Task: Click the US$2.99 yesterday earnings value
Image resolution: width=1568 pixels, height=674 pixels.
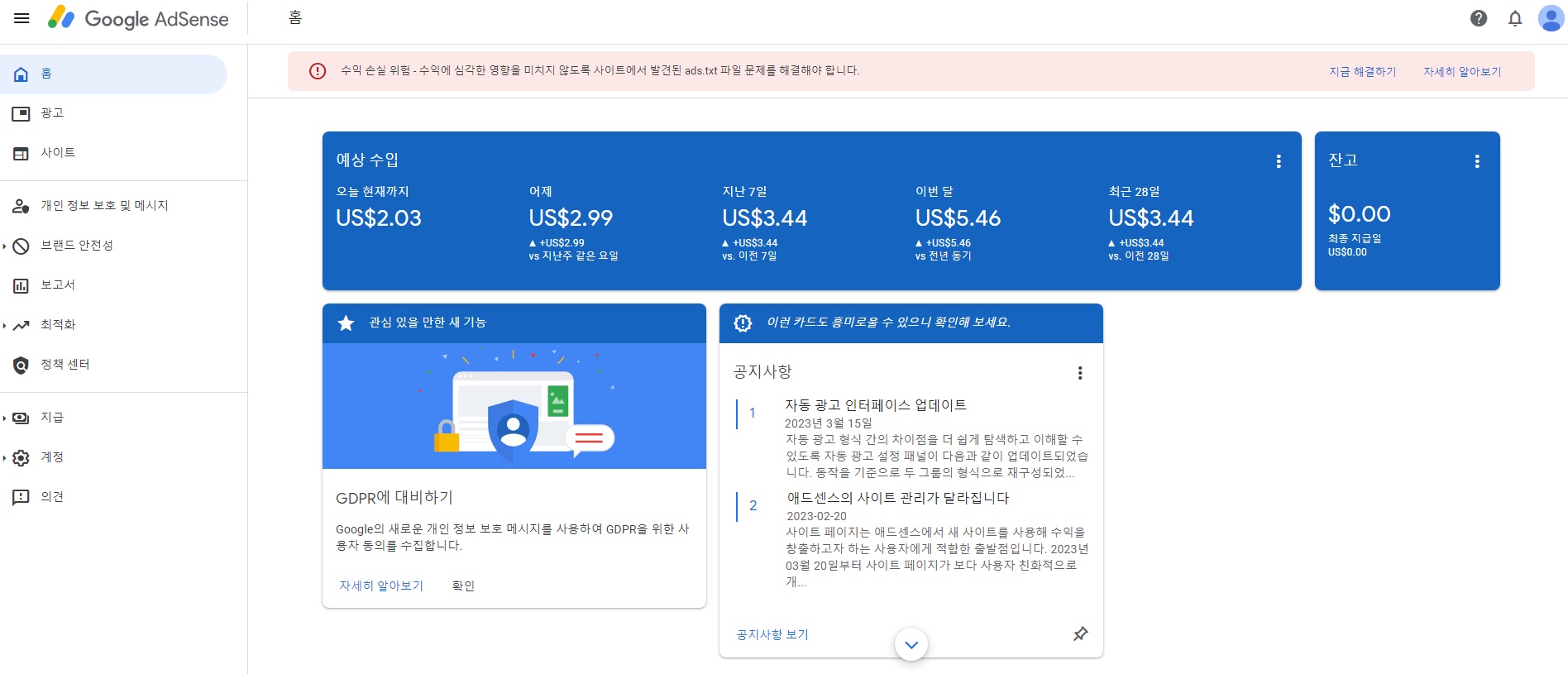Action: tap(571, 218)
